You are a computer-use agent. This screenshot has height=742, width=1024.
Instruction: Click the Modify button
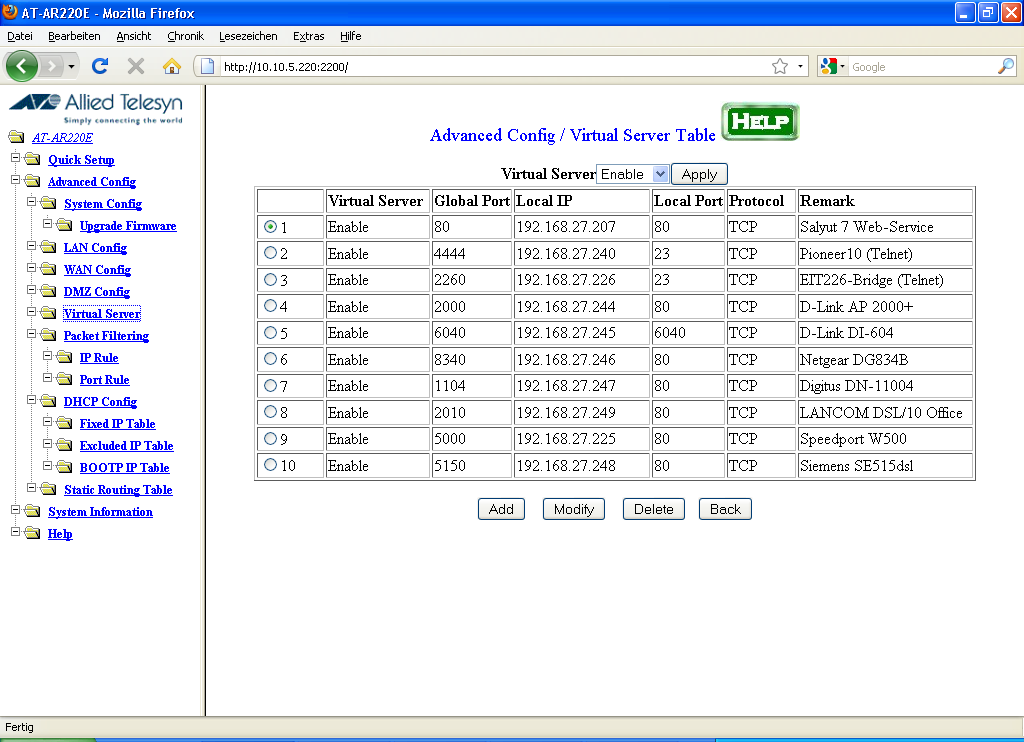pyautogui.click(x=573, y=509)
